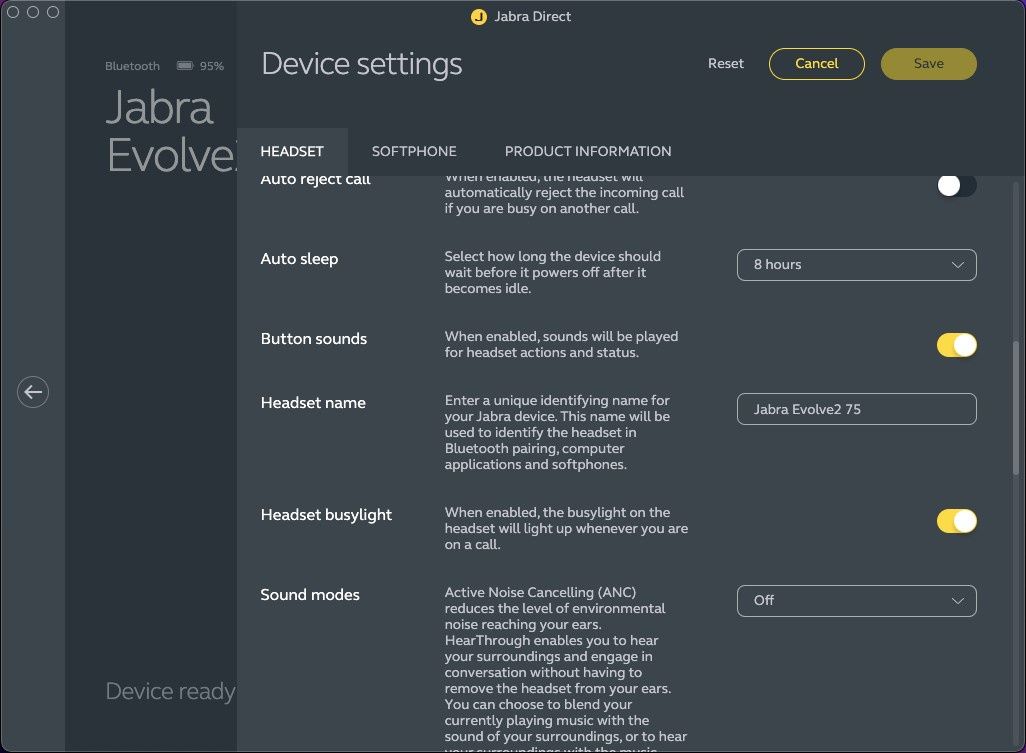Open the Auto sleep 8 hours dropdown

point(857,265)
